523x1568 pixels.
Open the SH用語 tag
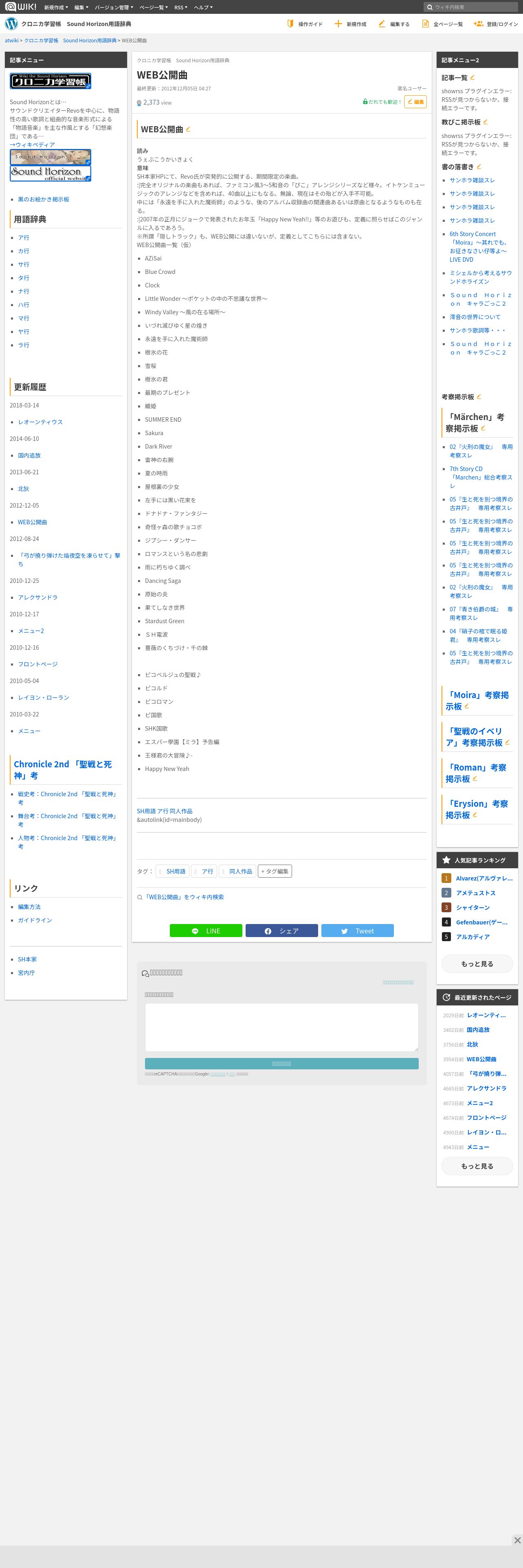pyautogui.click(x=172, y=871)
